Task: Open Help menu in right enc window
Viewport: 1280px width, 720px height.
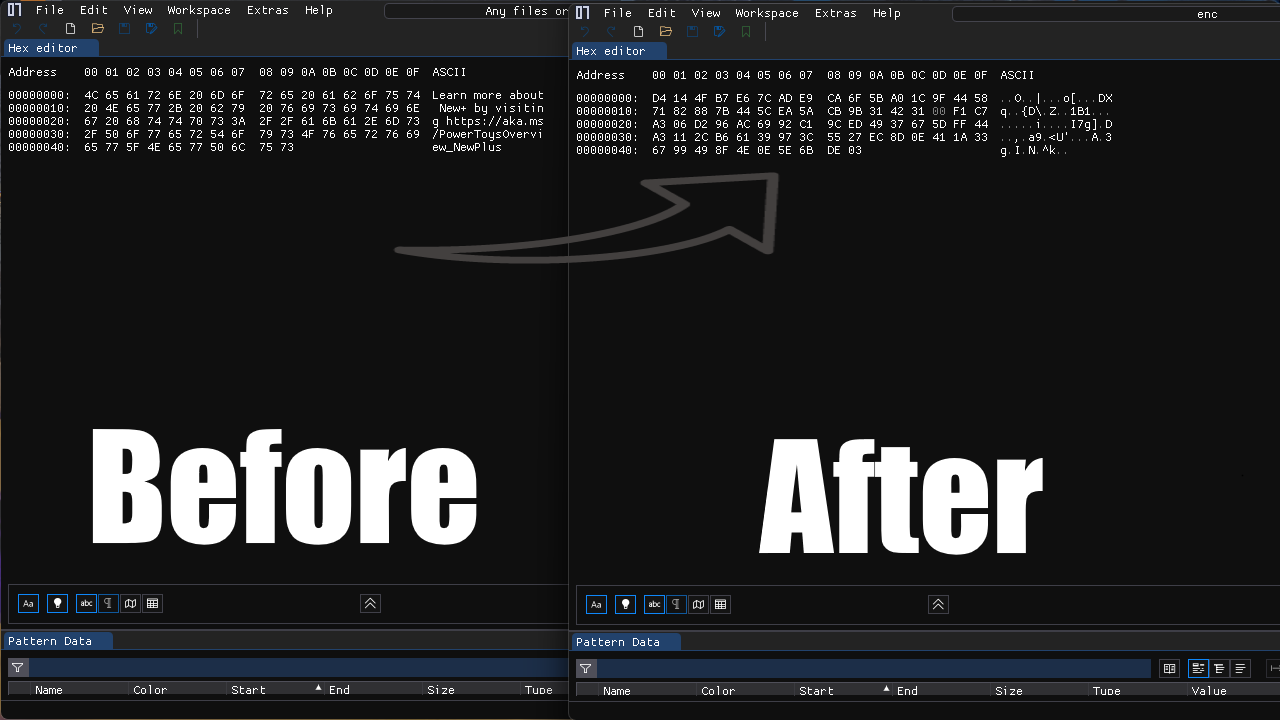Action: point(887,13)
